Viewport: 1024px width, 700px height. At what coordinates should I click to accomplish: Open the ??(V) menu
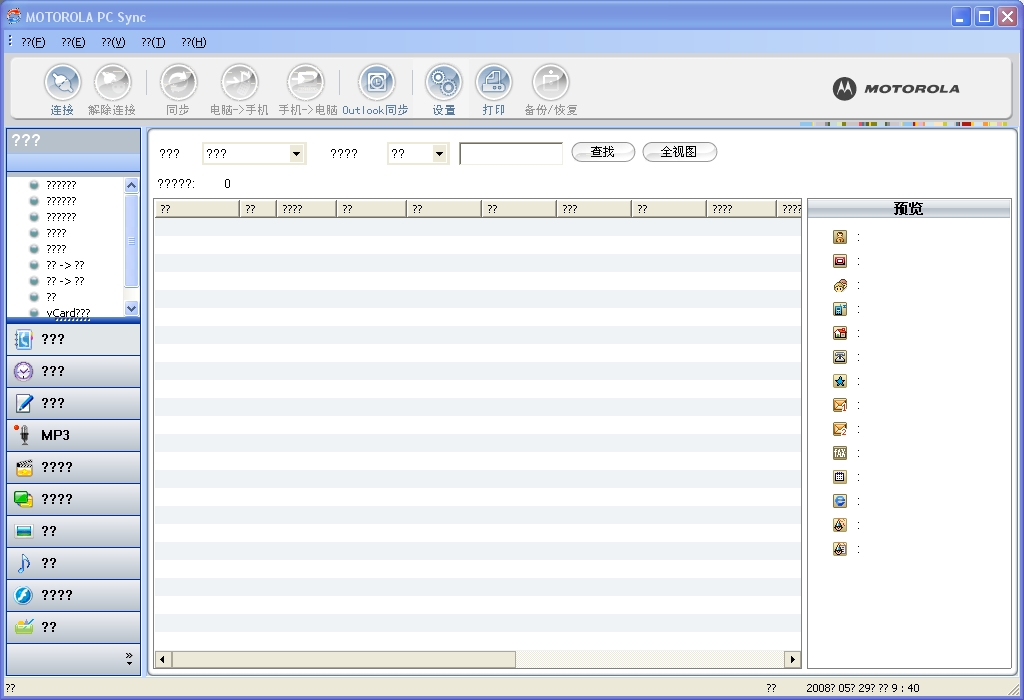pos(113,42)
